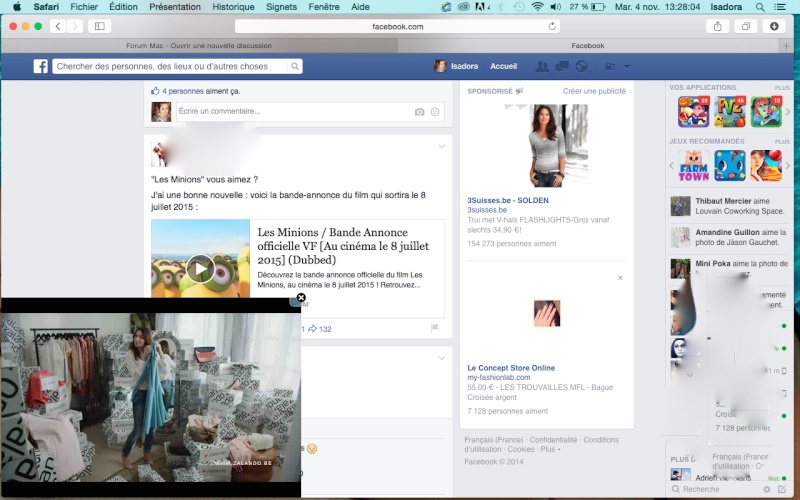
Task: Open the Présentation menu
Action: pyautogui.click(x=175, y=7)
